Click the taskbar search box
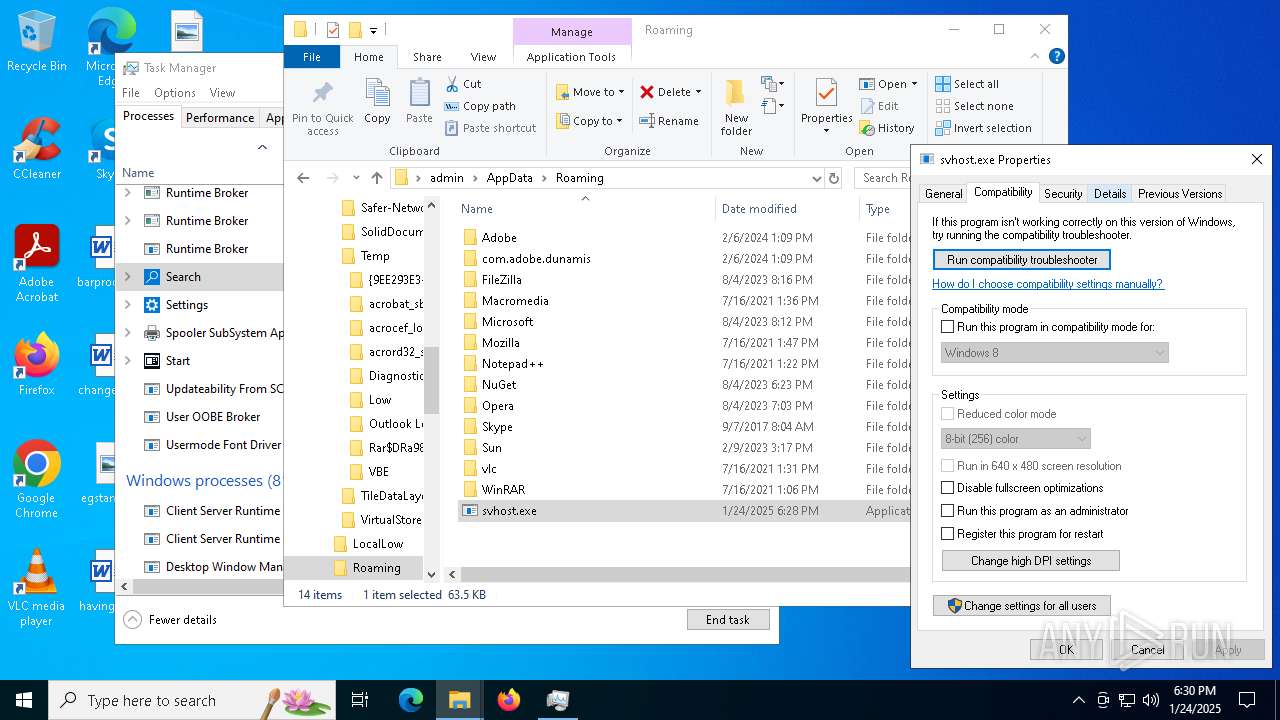The width and height of the screenshot is (1280, 720). (192, 700)
